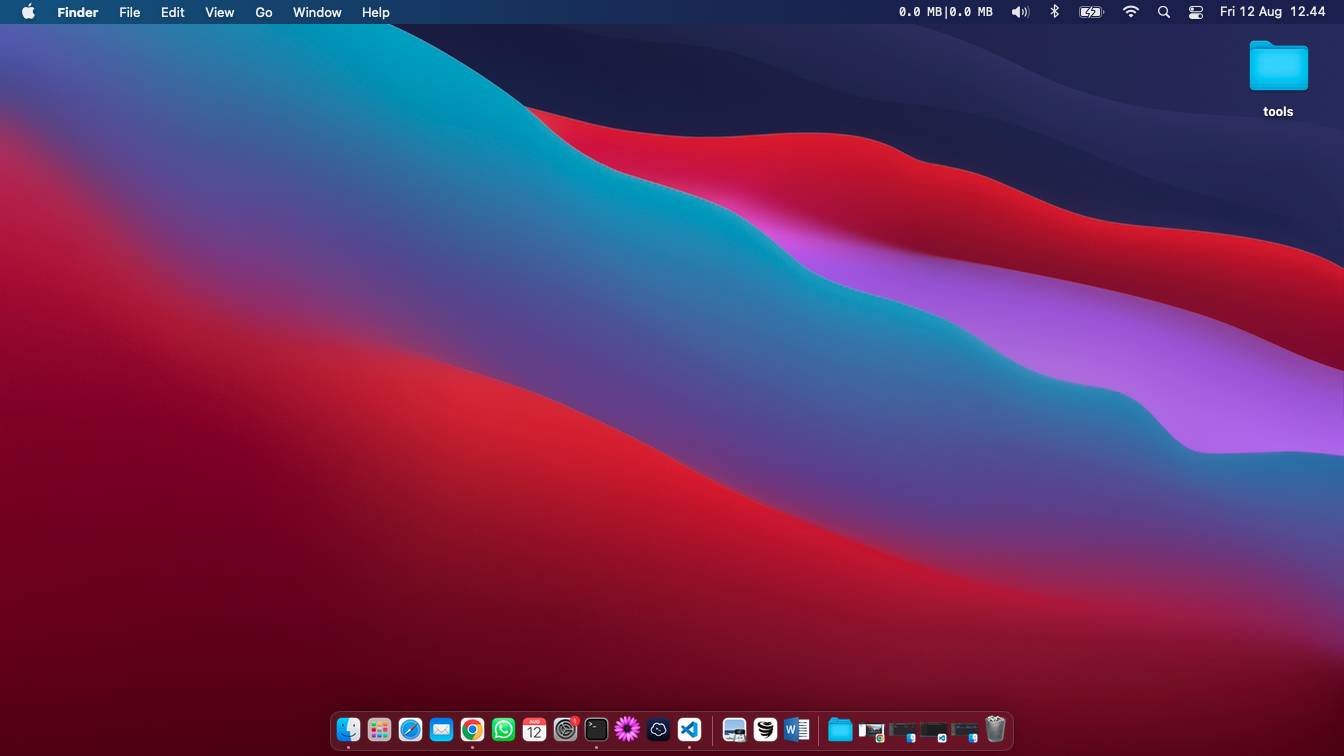Open the Finder application menu
This screenshot has height=756, width=1344.
[x=77, y=12]
